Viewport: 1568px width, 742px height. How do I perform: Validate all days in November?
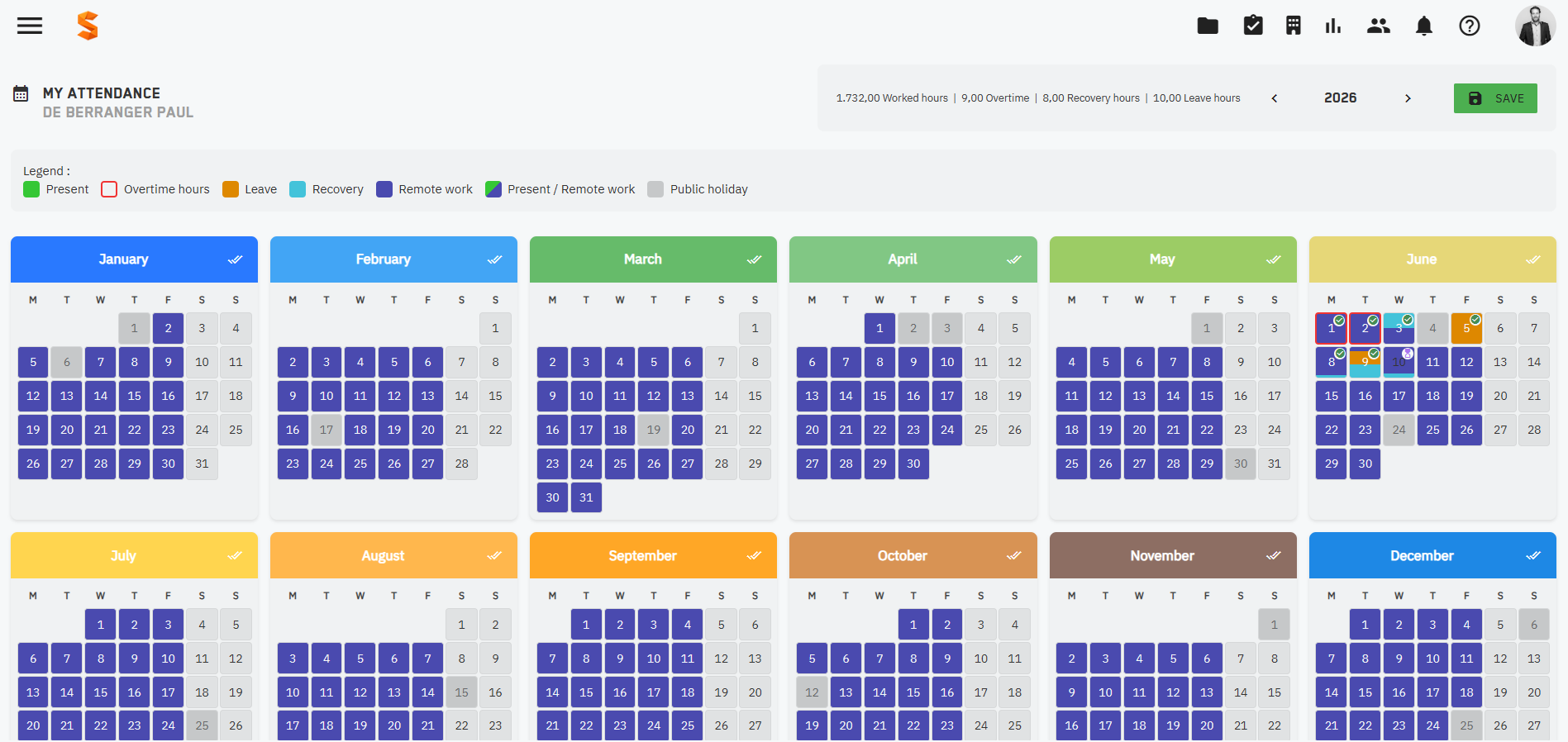pyautogui.click(x=1273, y=555)
